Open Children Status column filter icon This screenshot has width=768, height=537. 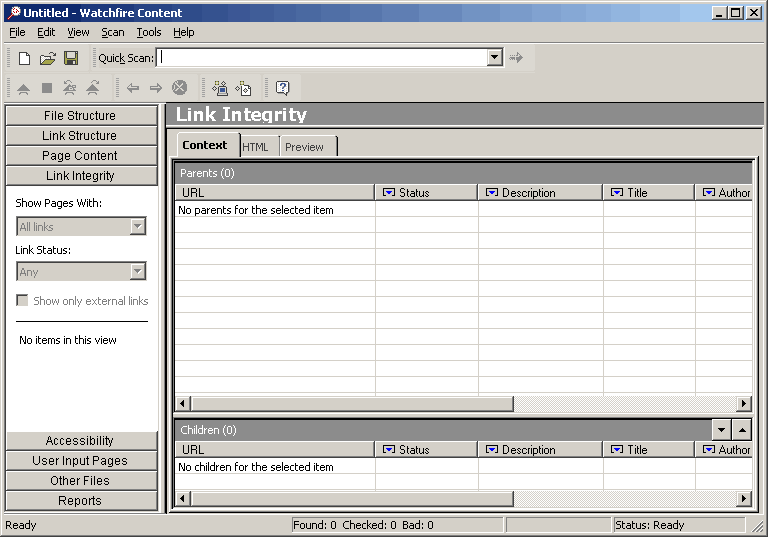[x=388, y=449]
